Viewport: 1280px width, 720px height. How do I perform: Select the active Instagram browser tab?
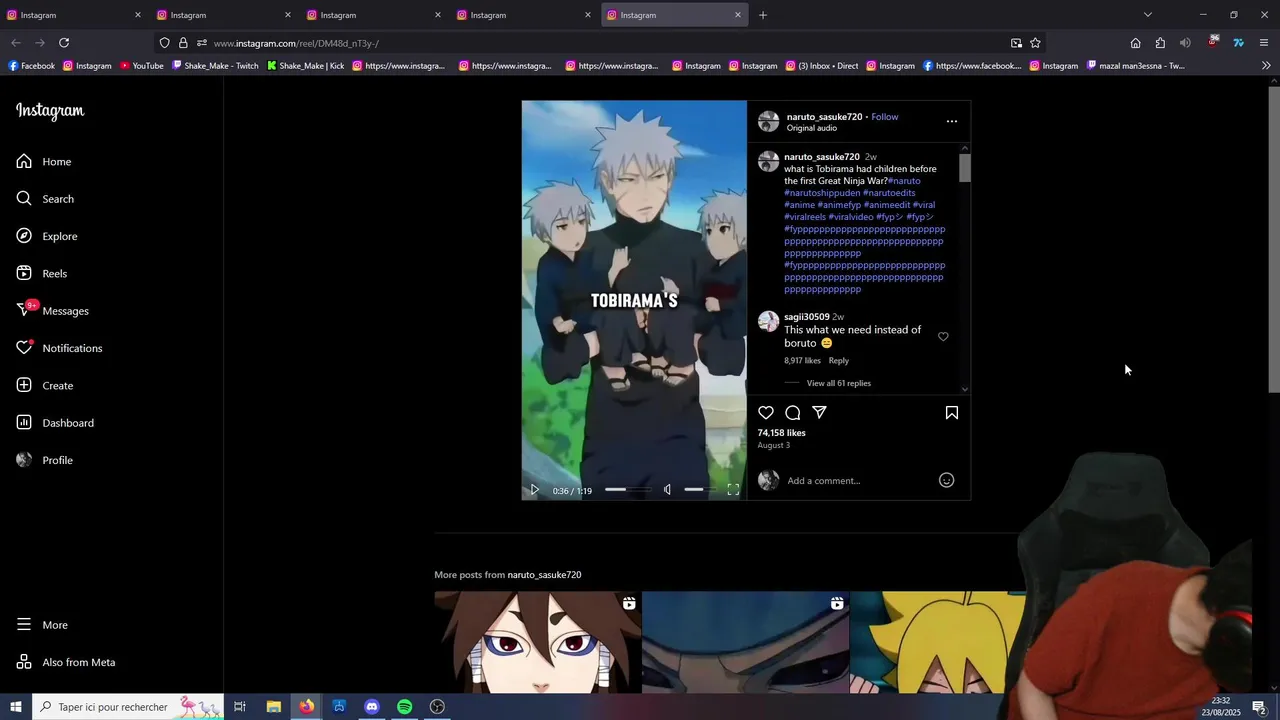point(674,15)
